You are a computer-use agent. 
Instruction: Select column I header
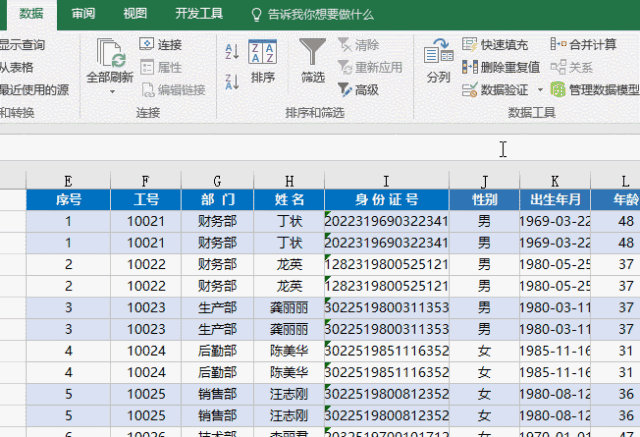click(386, 181)
